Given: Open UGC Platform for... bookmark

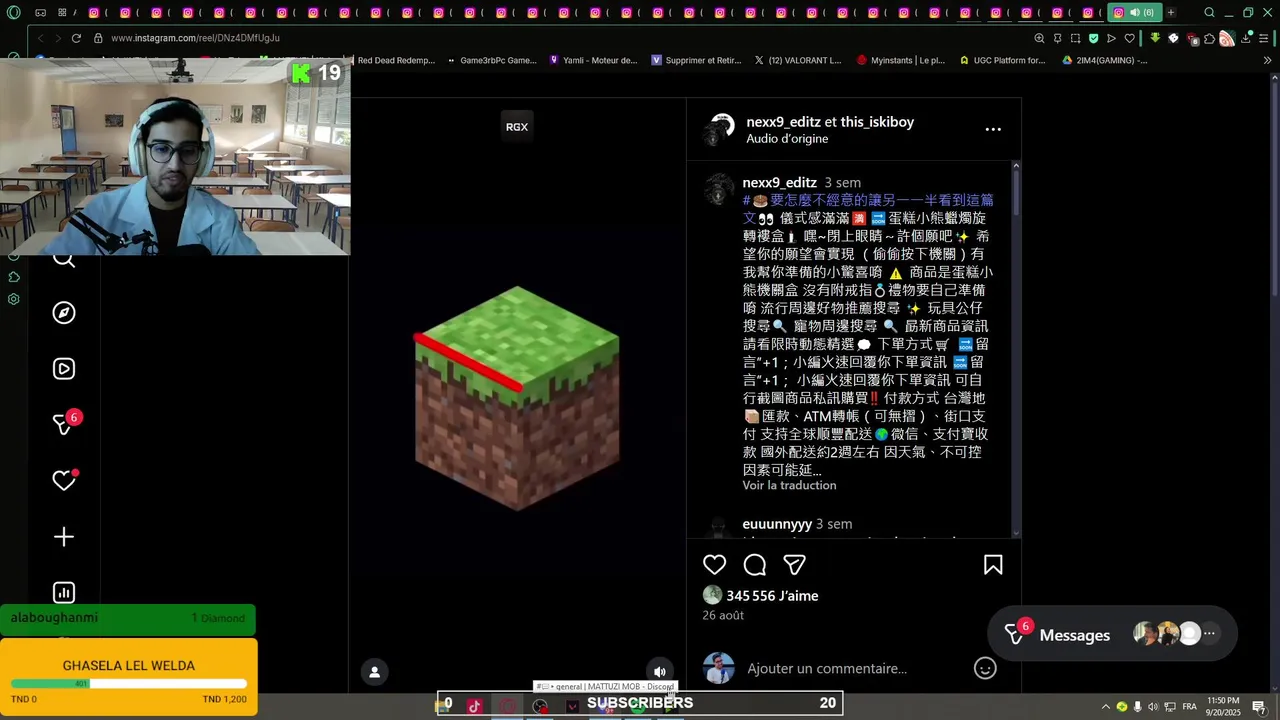Looking at the screenshot, I should tap(1002, 60).
